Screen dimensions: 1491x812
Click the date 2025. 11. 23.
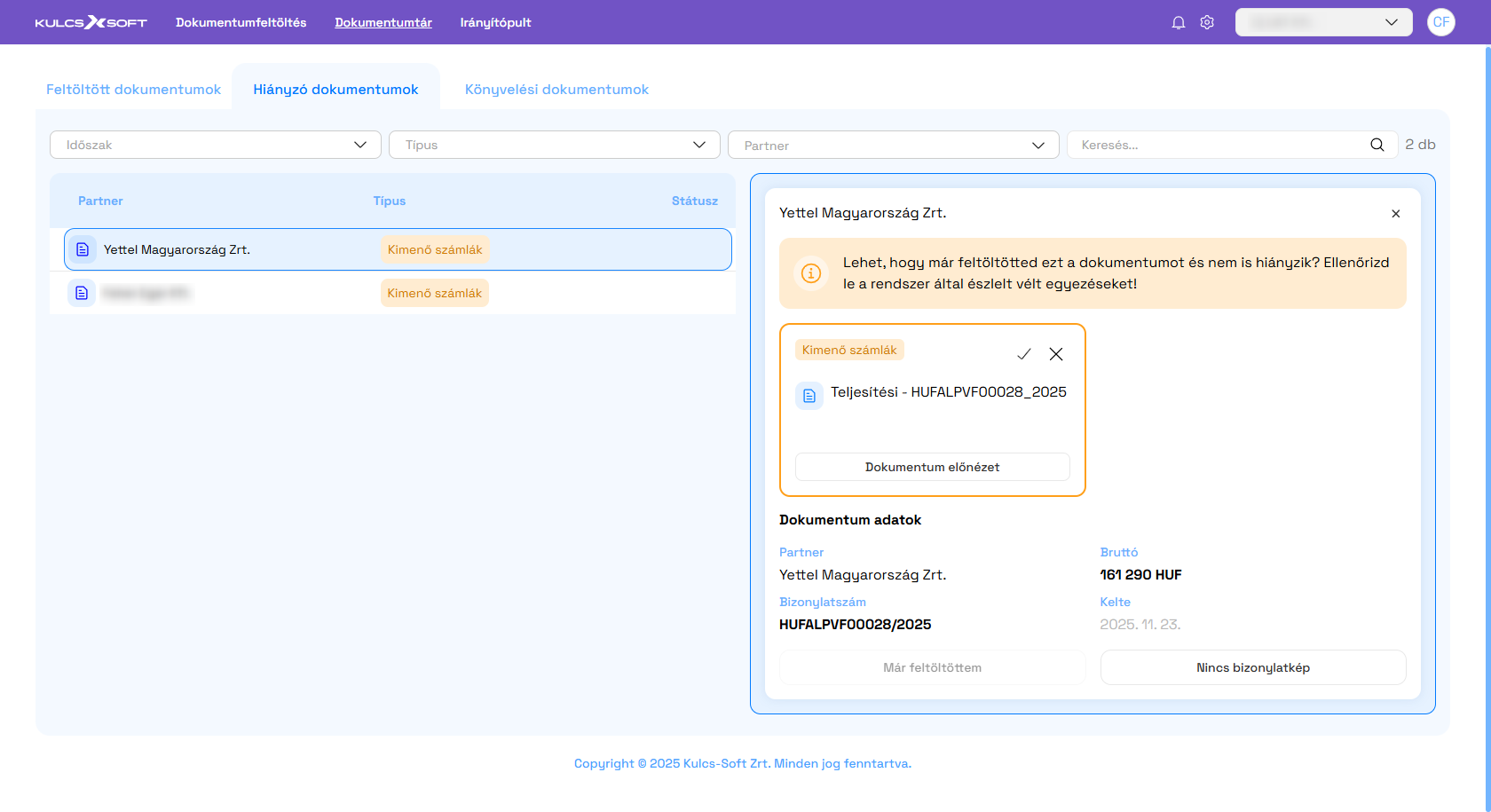pyautogui.click(x=1140, y=624)
